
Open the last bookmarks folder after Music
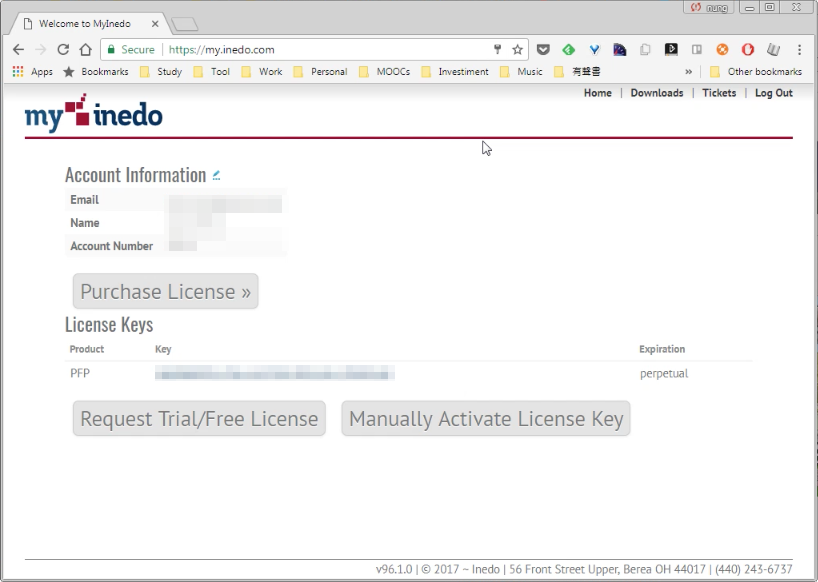577,71
